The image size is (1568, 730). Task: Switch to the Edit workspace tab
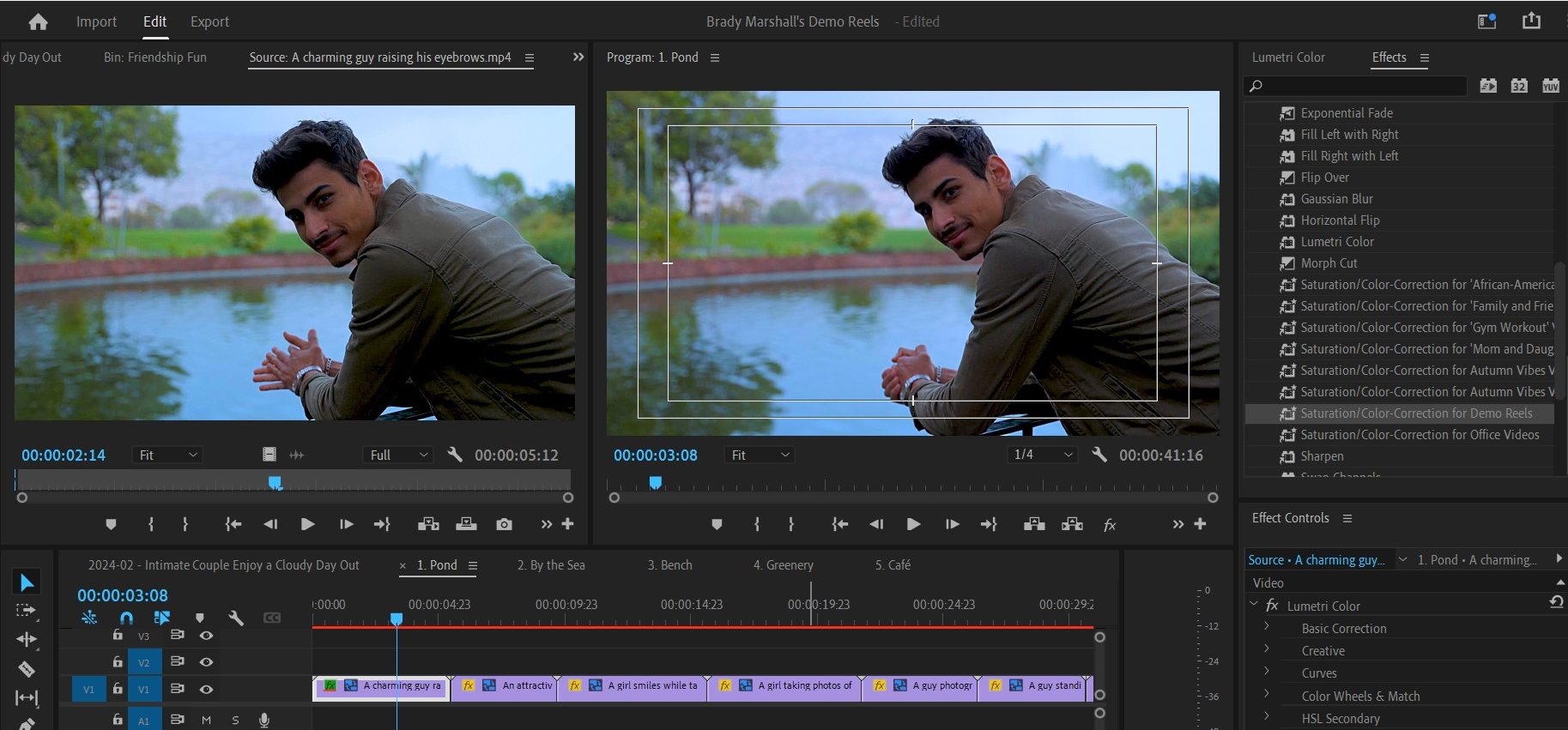click(154, 21)
